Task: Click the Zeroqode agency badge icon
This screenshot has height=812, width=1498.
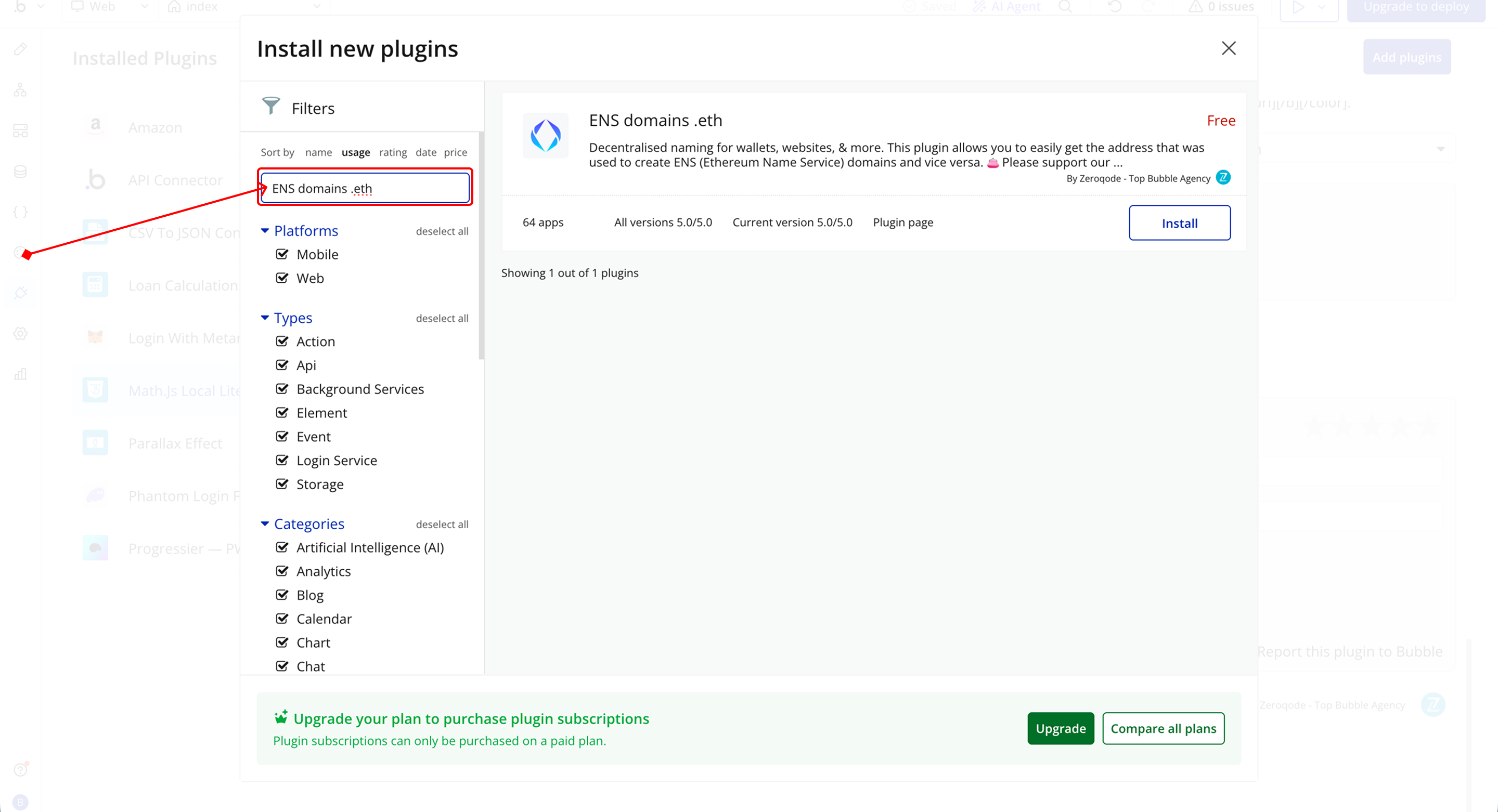Action: coord(1223,178)
